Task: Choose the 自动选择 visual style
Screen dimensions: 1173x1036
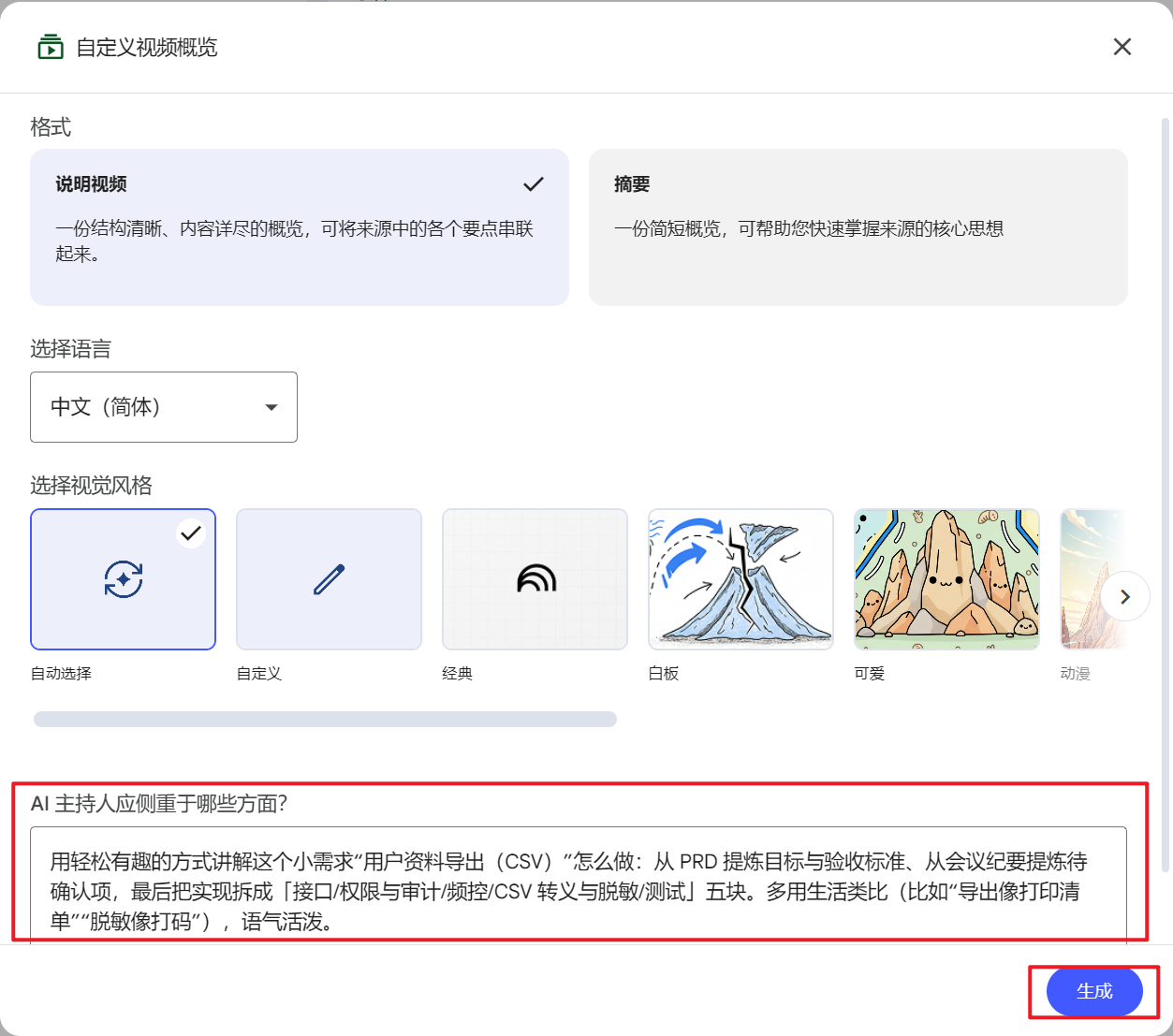Action: (x=124, y=579)
